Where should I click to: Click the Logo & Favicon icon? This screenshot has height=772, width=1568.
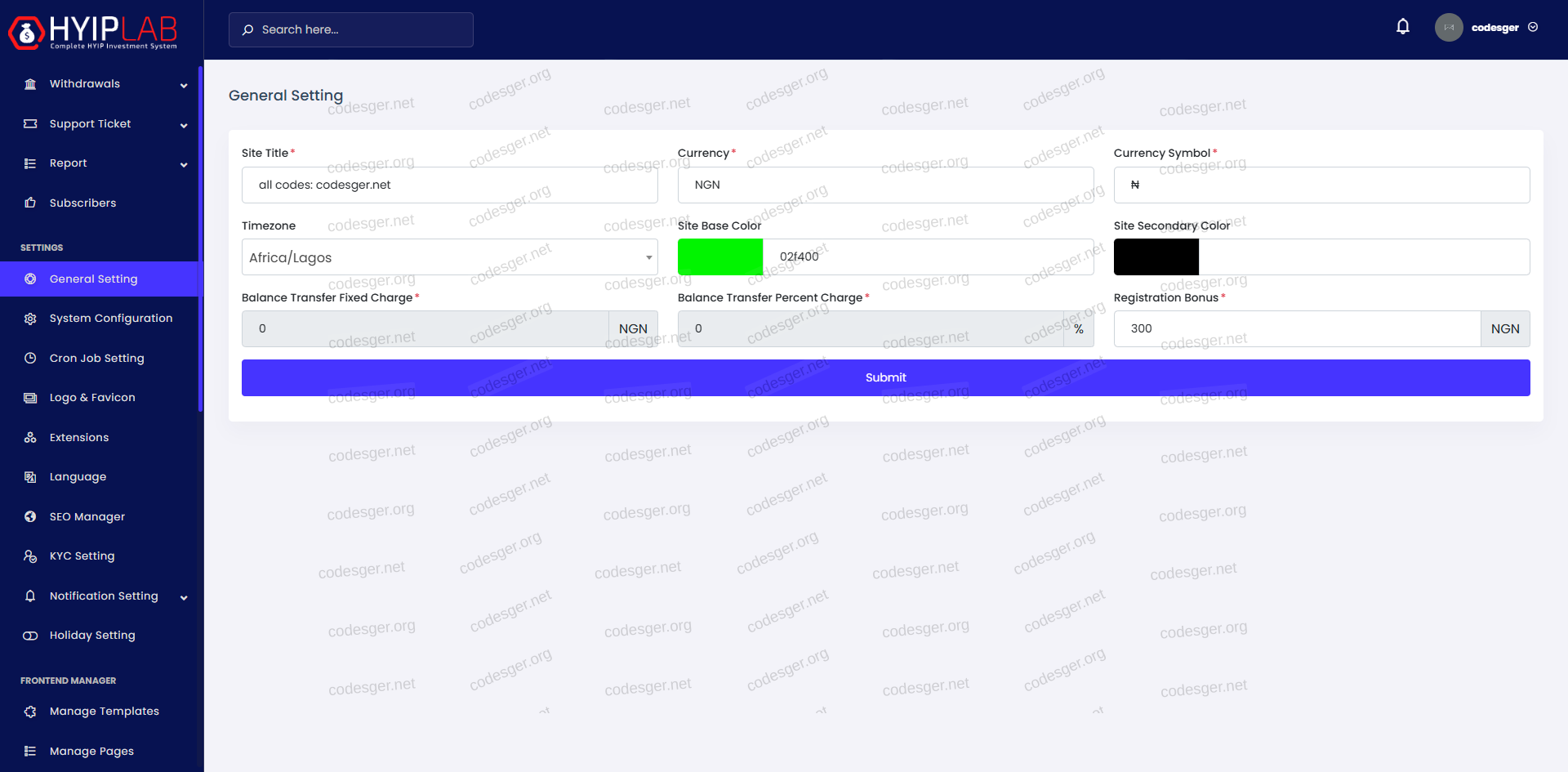click(x=30, y=398)
